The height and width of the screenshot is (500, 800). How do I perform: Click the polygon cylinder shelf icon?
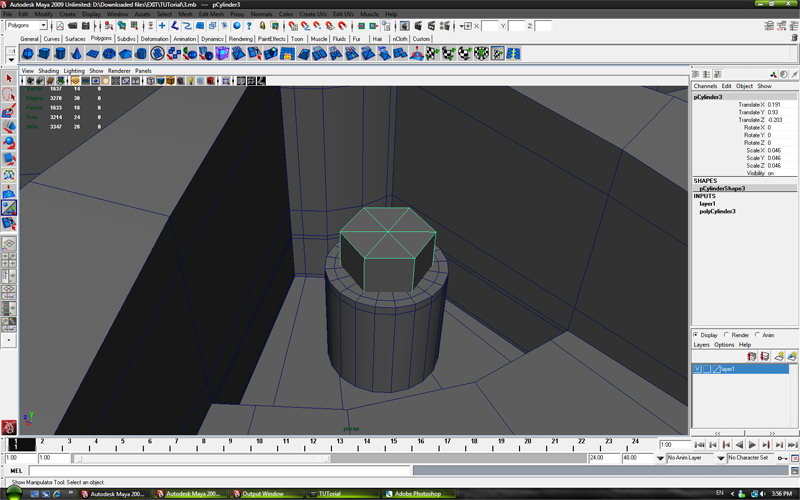(x=58, y=54)
